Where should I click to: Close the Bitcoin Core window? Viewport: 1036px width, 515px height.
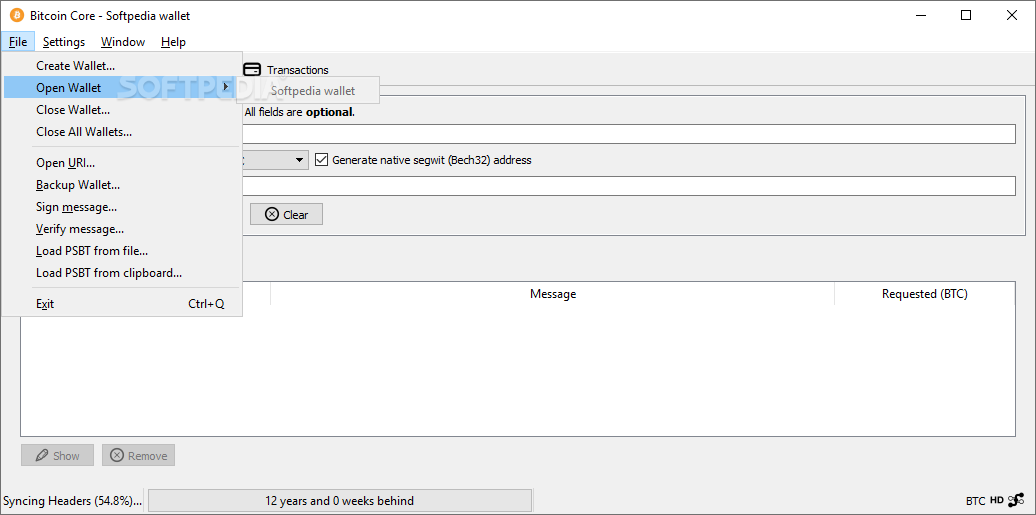click(1012, 15)
